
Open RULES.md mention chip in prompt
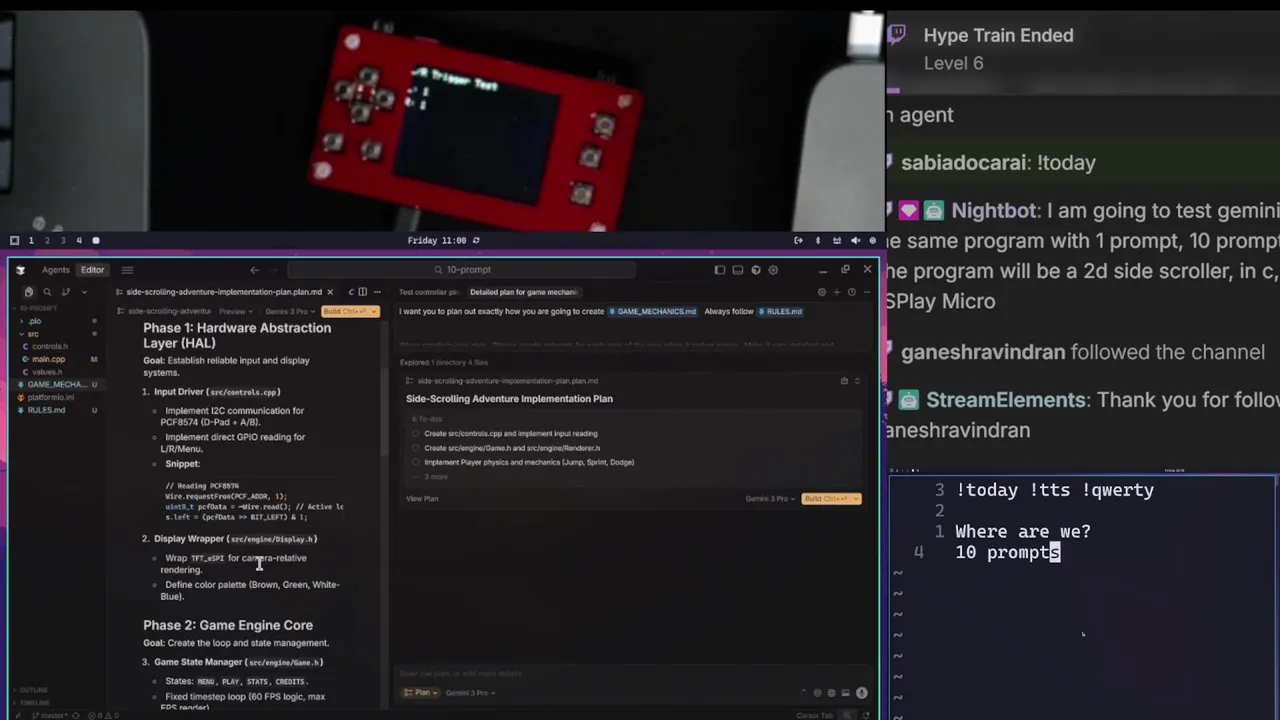point(780,311)
